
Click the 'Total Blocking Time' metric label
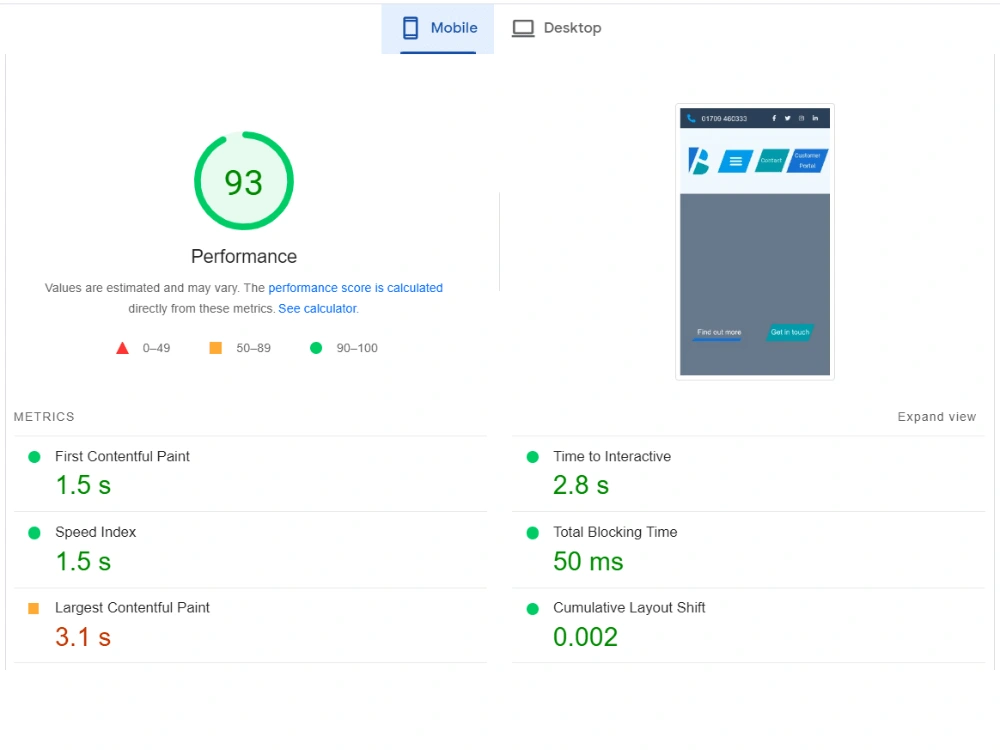click(615, 533)
